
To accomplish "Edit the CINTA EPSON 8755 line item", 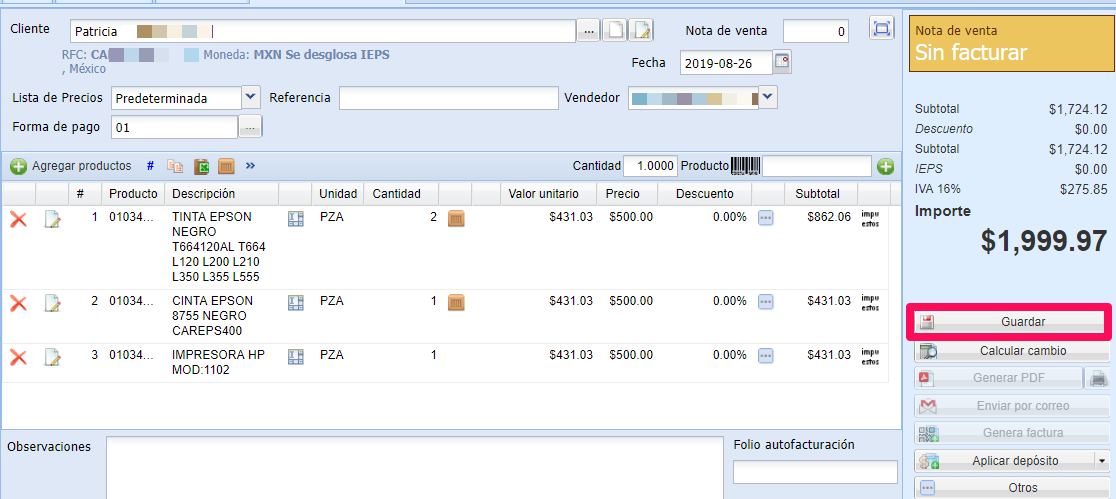I will (53, 303).
